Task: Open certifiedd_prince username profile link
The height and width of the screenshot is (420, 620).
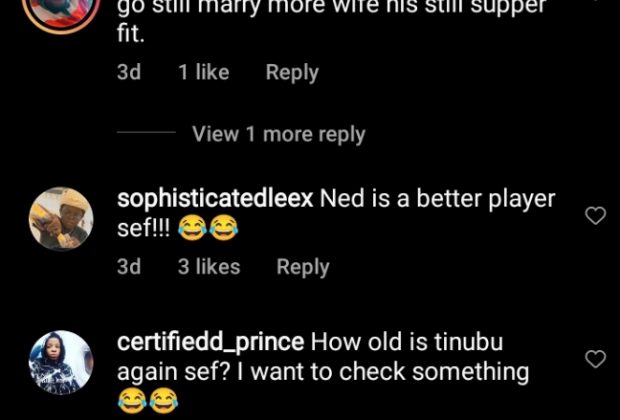Action: [x=210, y=342]
